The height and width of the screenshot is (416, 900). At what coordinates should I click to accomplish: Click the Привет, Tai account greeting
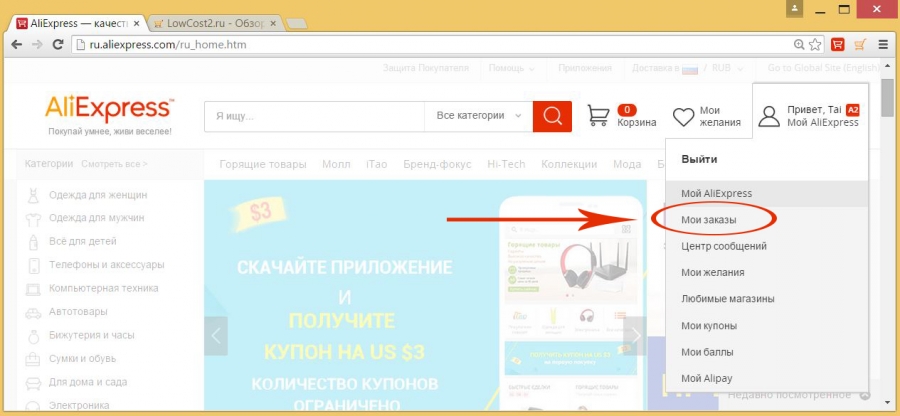coord(814,110)
